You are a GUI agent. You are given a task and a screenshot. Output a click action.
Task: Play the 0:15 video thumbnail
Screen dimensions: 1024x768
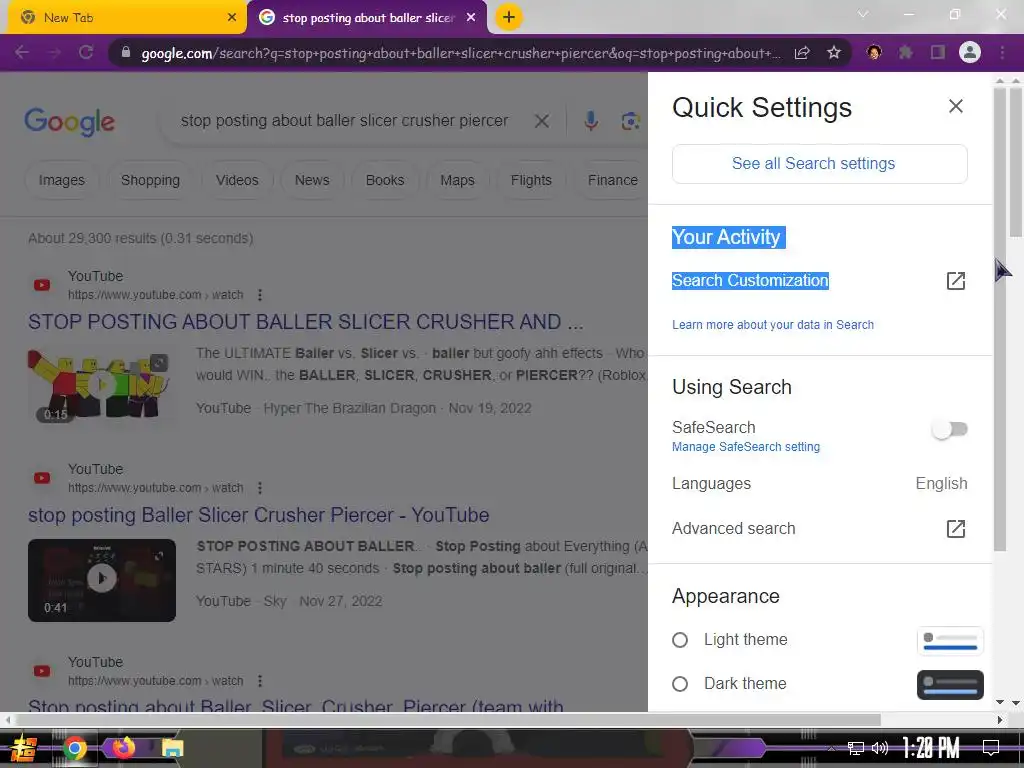(102, 385)
